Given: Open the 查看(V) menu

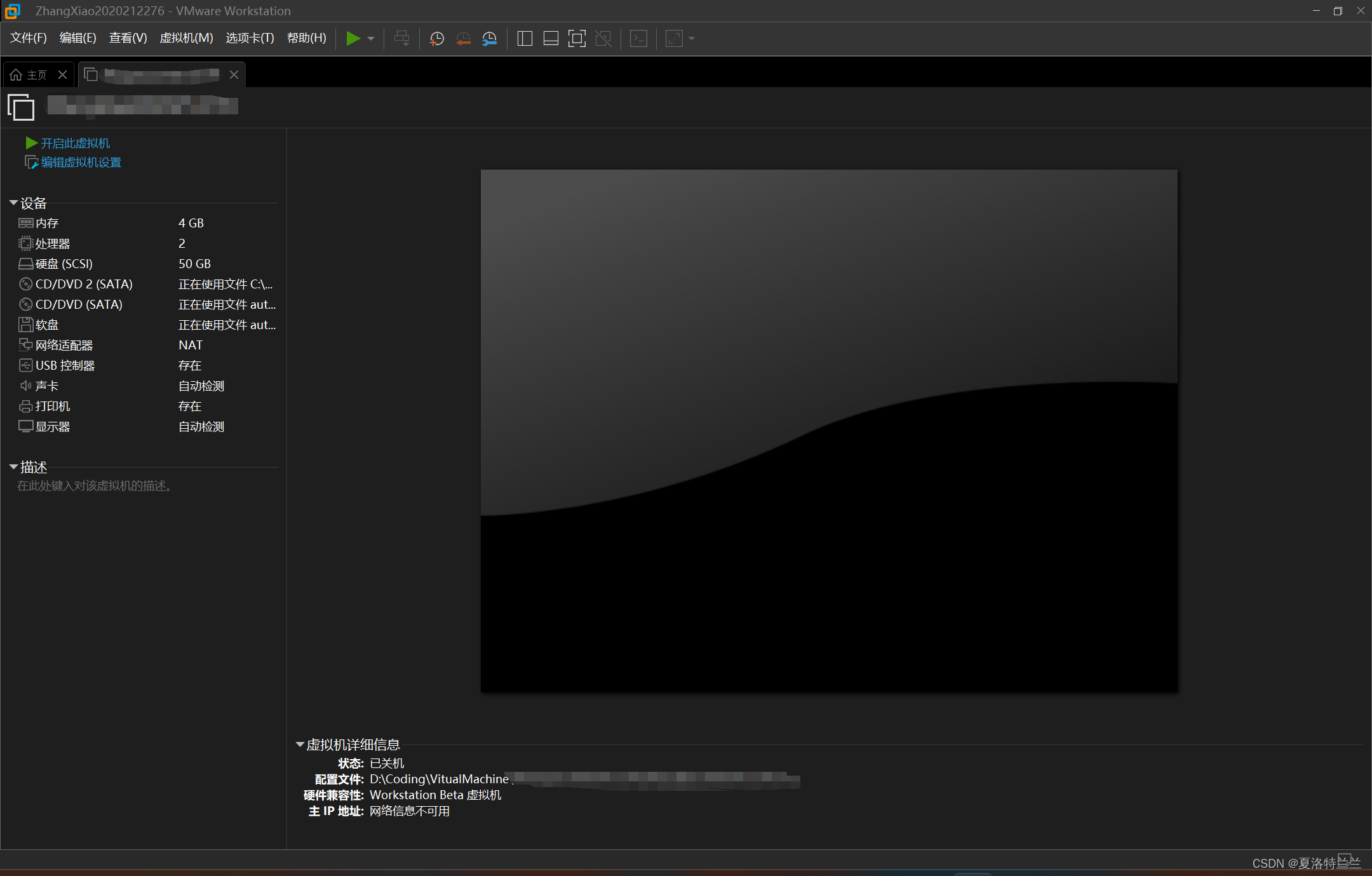Looking at the screenshot, I should (128, 38).
